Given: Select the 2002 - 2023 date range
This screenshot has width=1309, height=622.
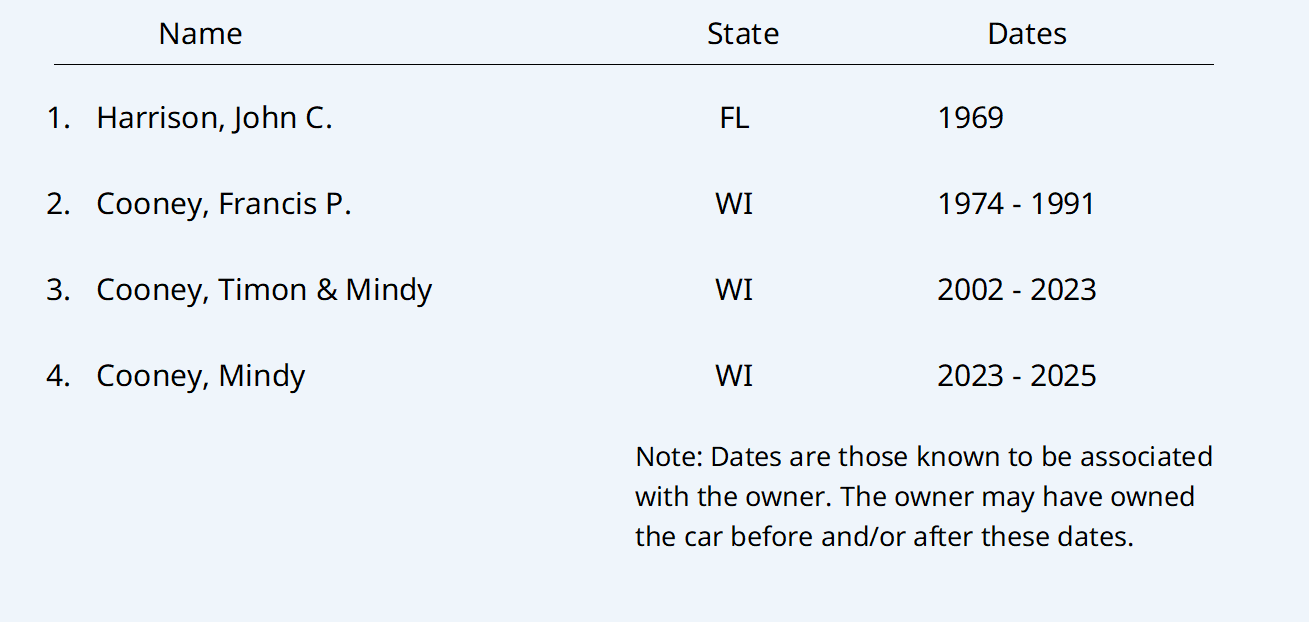Looking at the screenshot, I should (x=1016, y=290).
